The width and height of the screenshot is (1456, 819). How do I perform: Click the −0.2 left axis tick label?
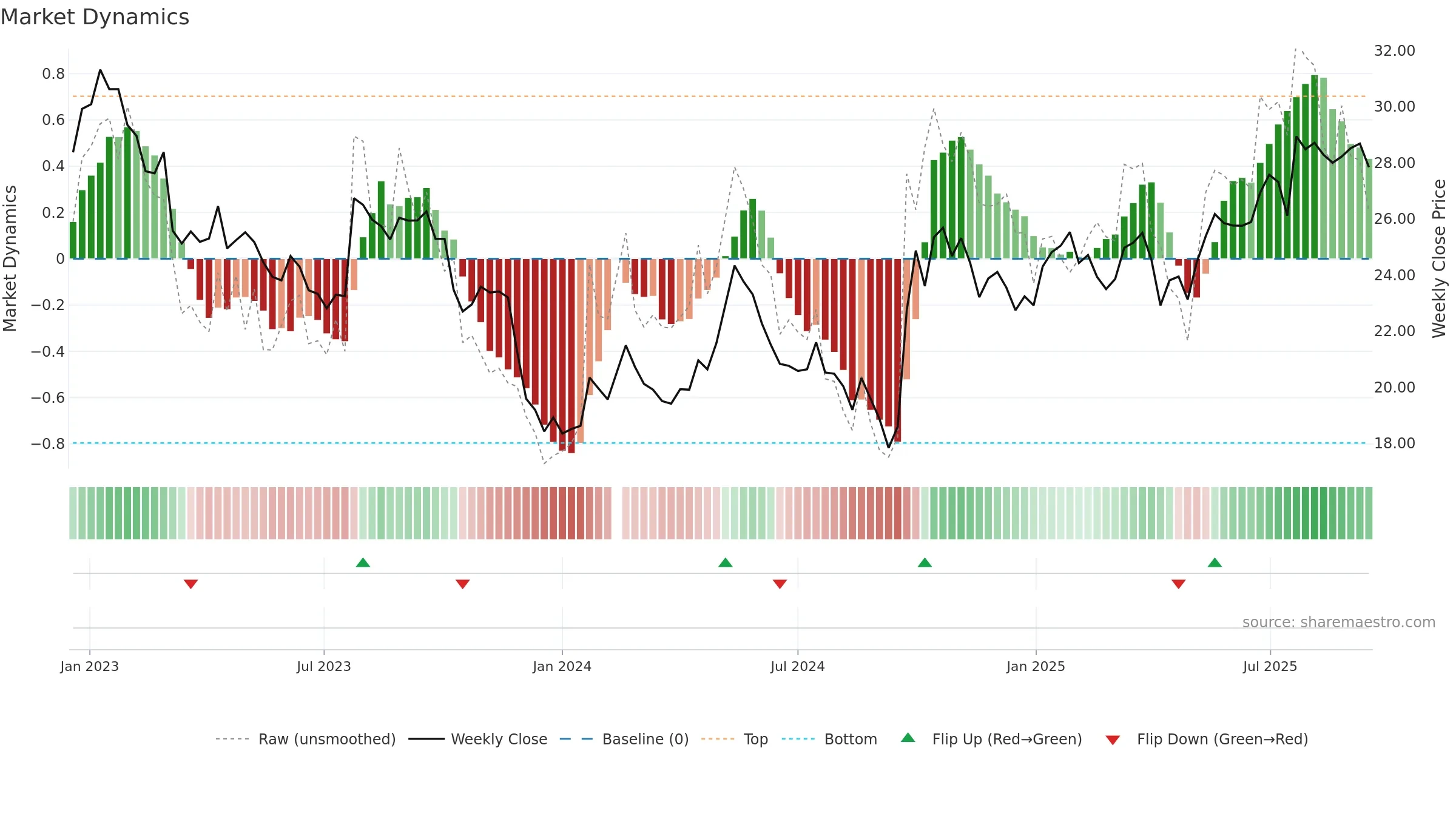point(48,305)
